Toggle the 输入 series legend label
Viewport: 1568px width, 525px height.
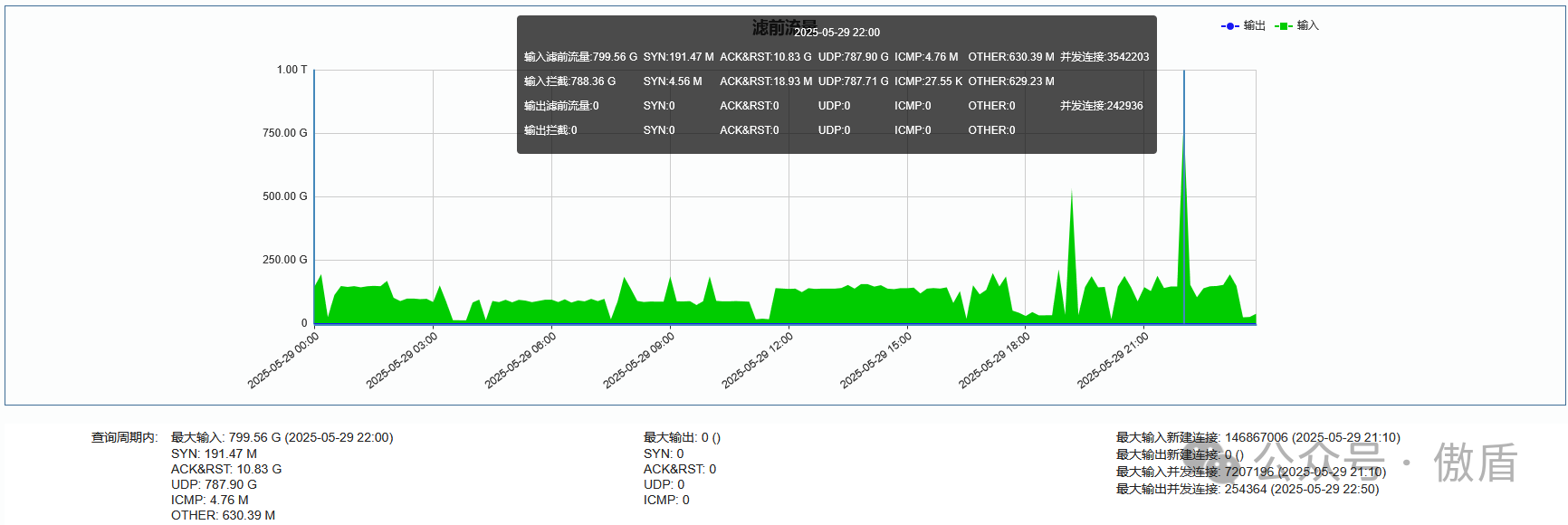pyautogui.click(x=1307, y=26)
